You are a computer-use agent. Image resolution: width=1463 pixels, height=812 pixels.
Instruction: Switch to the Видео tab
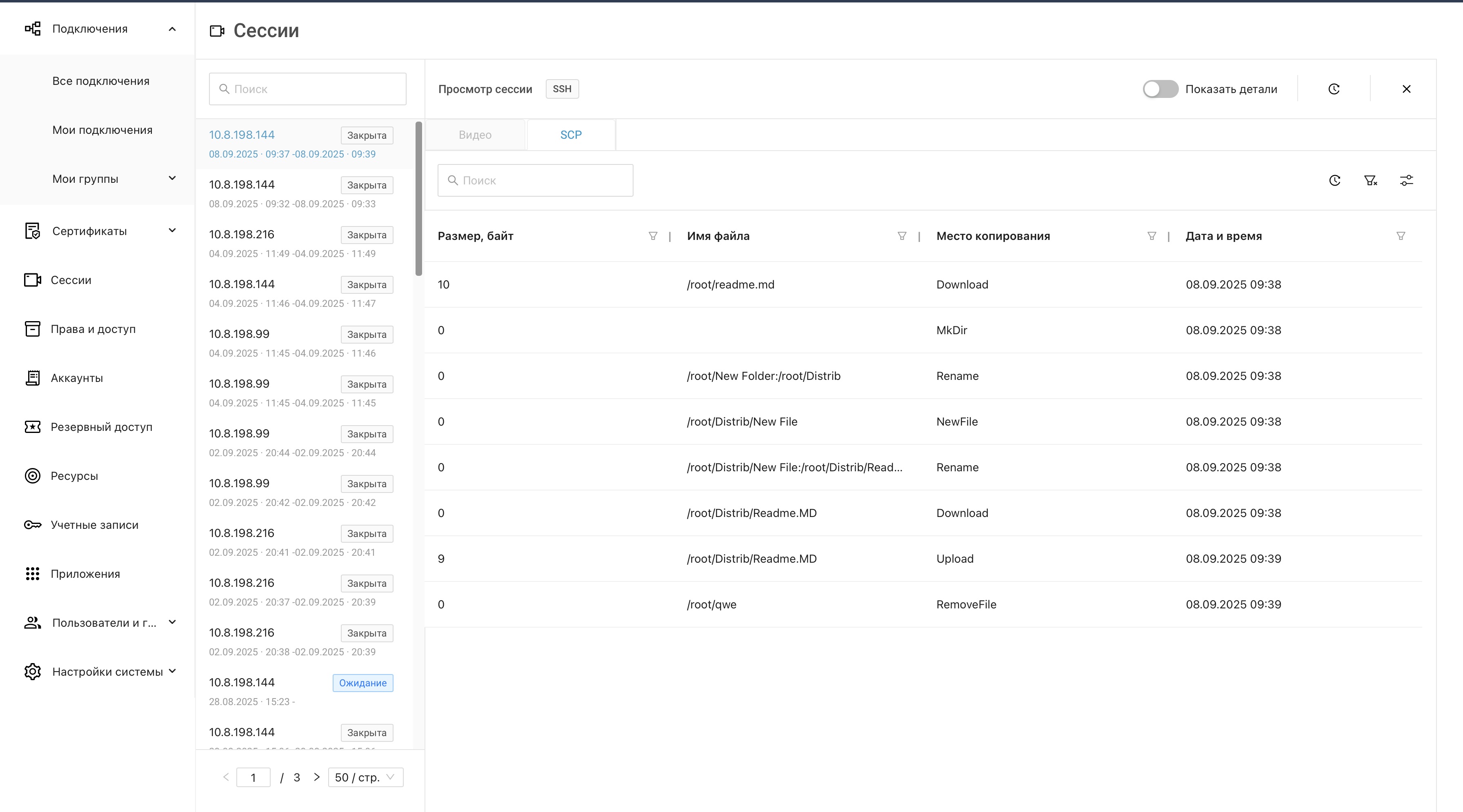475,135
